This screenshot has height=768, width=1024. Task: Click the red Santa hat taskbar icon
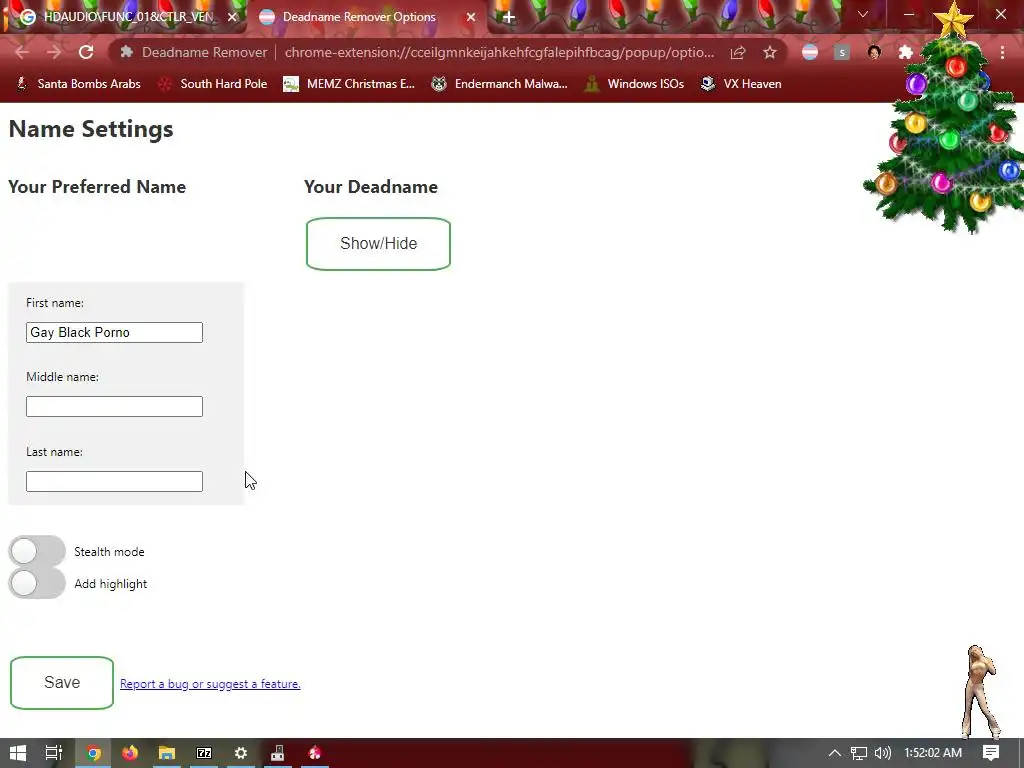315,753
